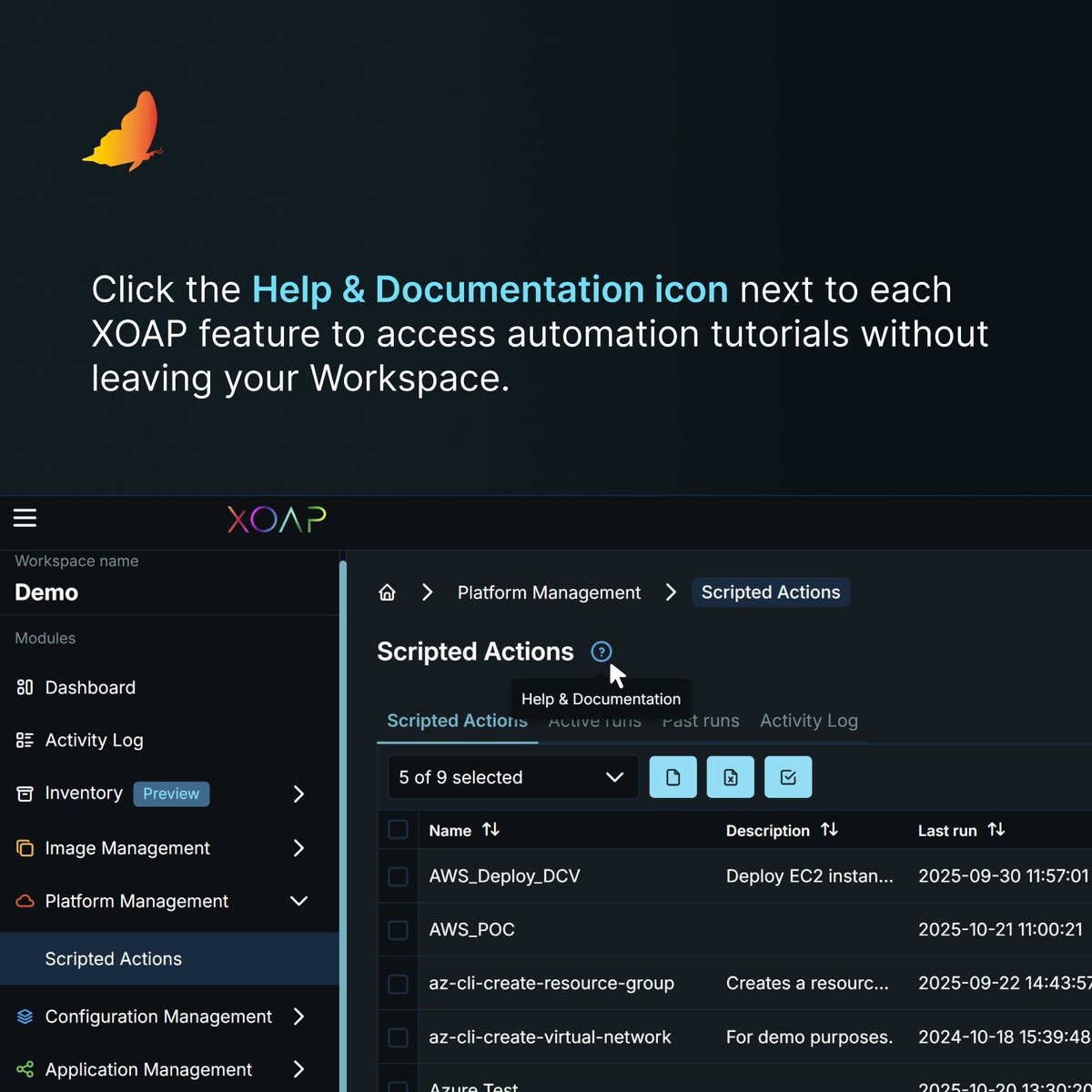Image resolution: width=1092 pixels, height=1092 pixels.
Task: Click the Name column header
Action: (x=450, y=831)
